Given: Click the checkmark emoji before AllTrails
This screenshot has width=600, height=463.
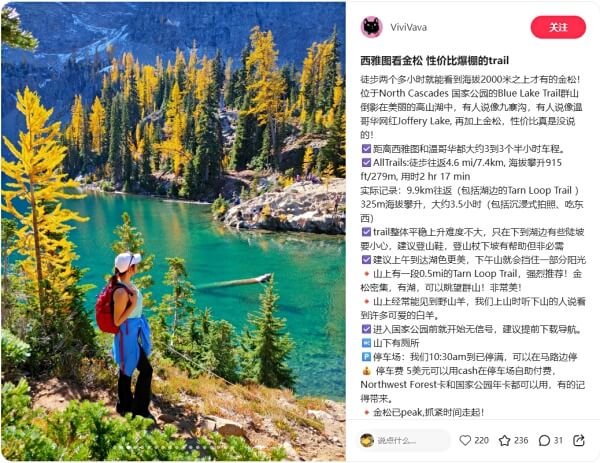Looking at the screenshot, I should click(366, 162).
